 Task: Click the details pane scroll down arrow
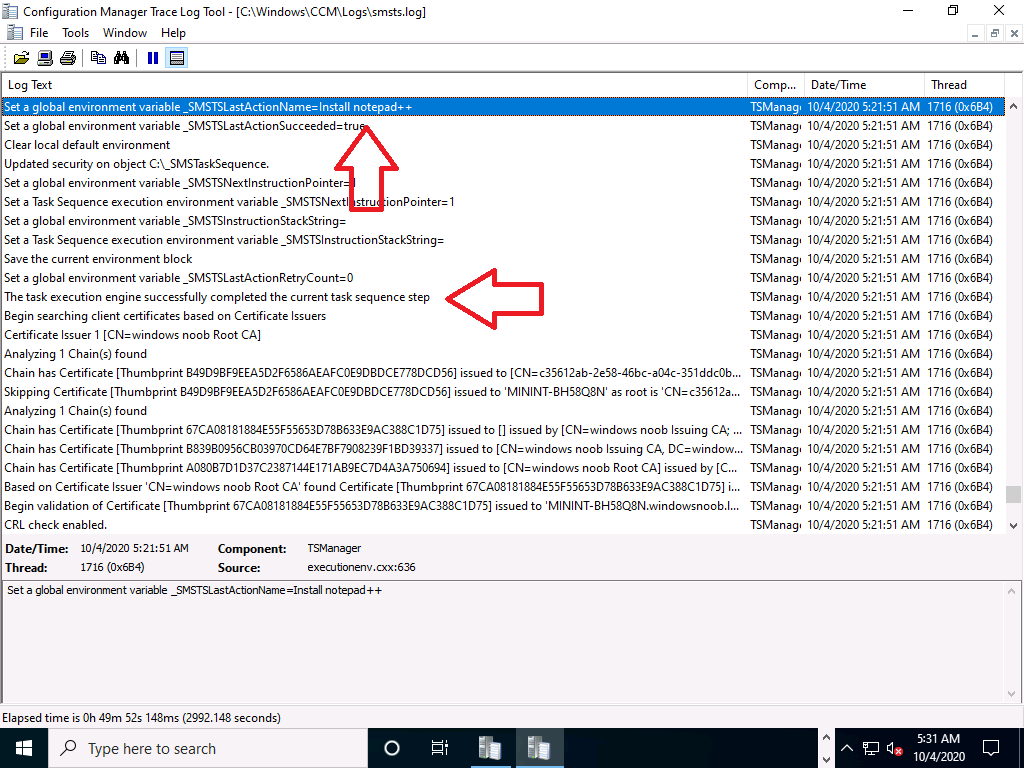pyautogui.click(x=1014, y=694)
